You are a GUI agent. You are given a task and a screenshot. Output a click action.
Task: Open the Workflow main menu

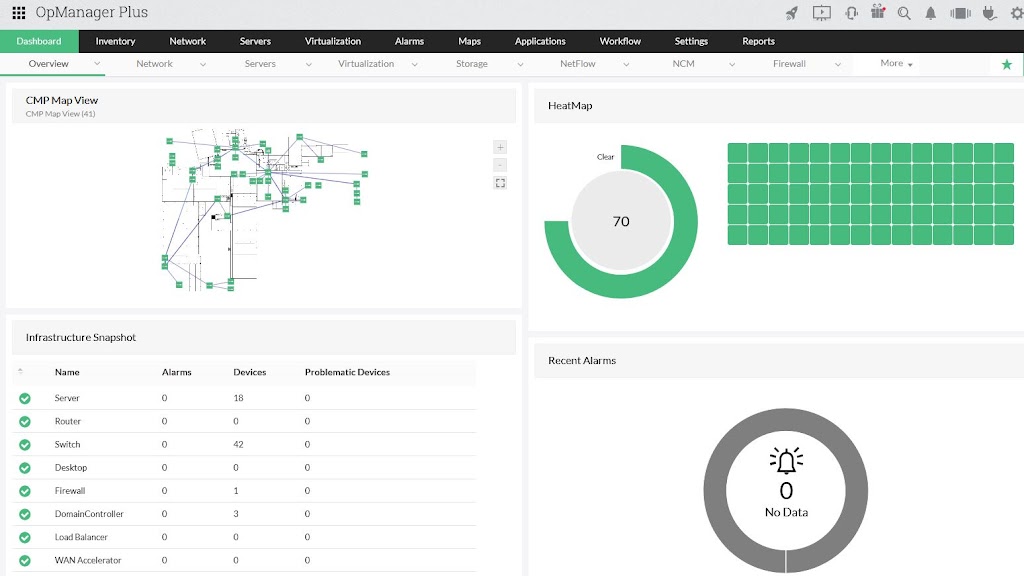[620, 41]
